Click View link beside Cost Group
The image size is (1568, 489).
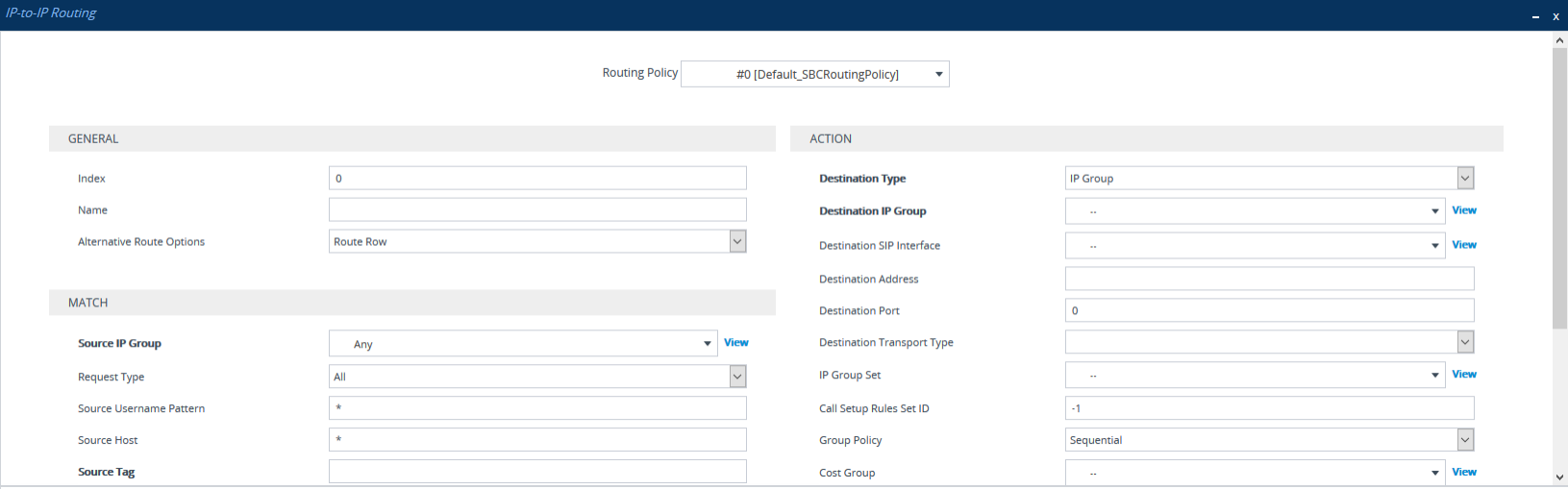[1463, 472]
